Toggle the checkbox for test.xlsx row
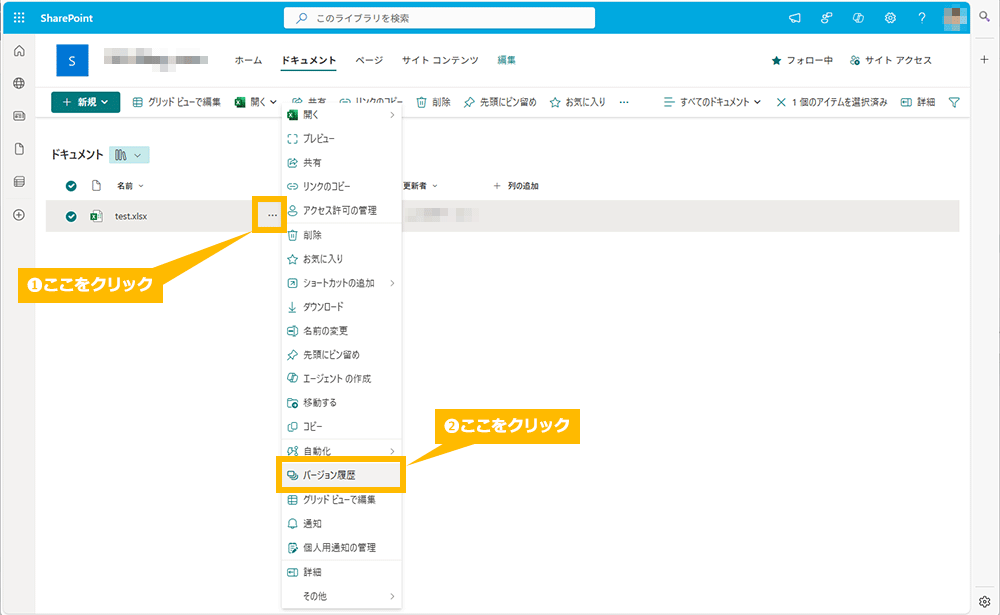The height and width of the screenshot is (615, 1000). click(71, 216)
